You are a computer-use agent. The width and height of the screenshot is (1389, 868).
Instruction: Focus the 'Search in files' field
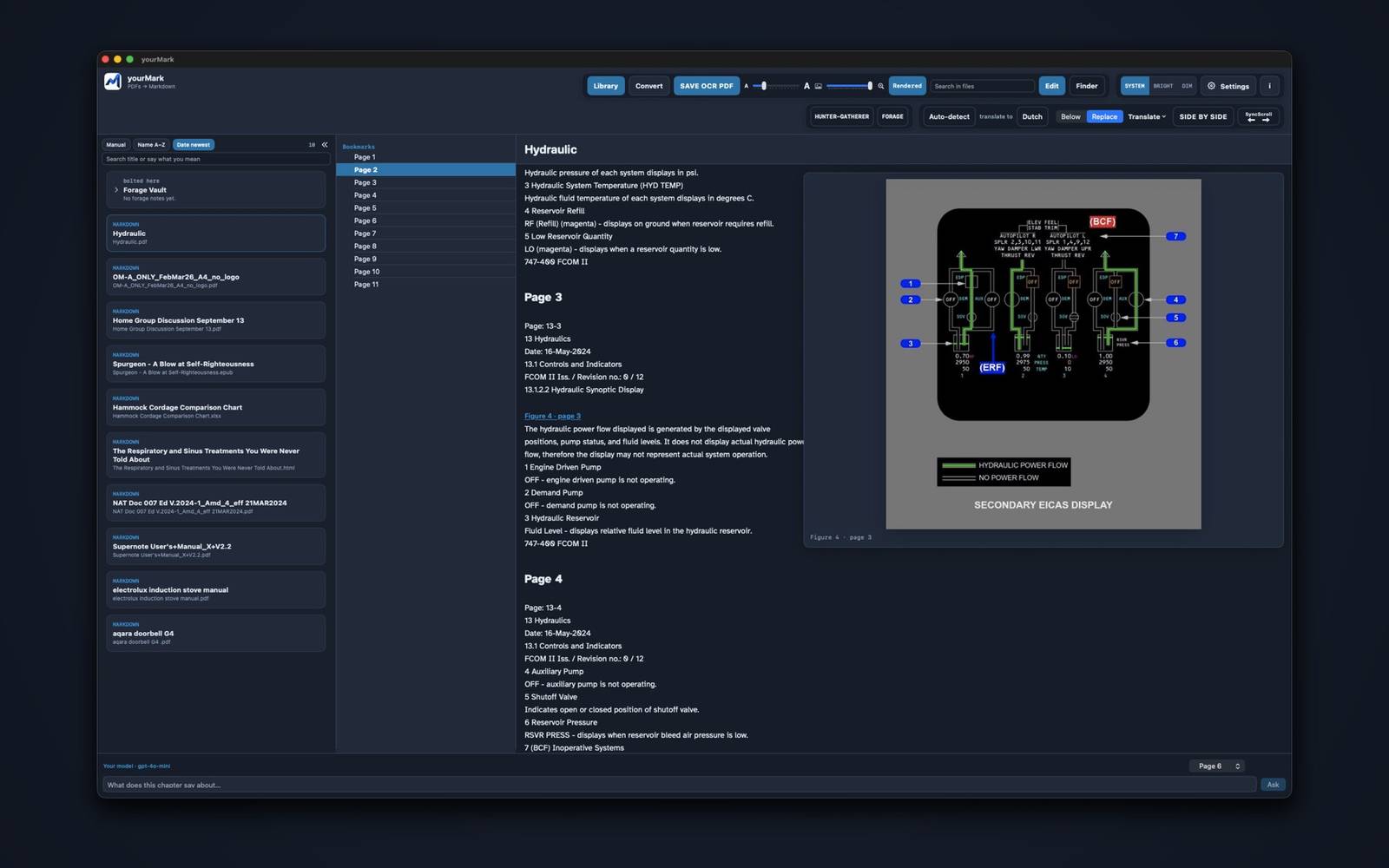tap(983, 86)
